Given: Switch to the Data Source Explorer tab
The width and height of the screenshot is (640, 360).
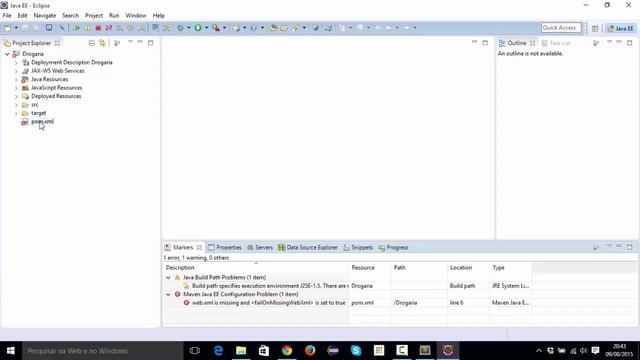Looking at the screenshot, I should coord(308,247).
